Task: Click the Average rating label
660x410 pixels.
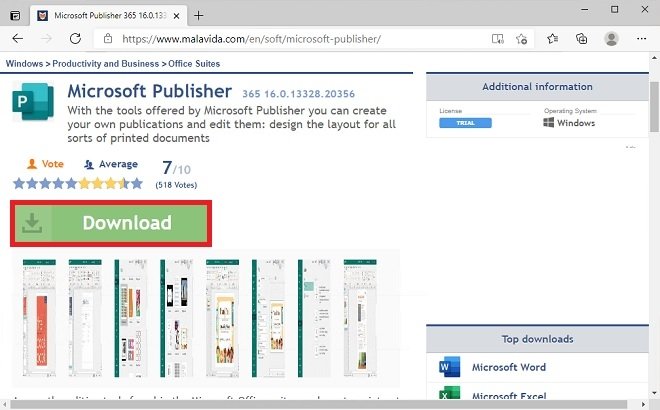Action: pyautogui.click(x=118, y=164)
